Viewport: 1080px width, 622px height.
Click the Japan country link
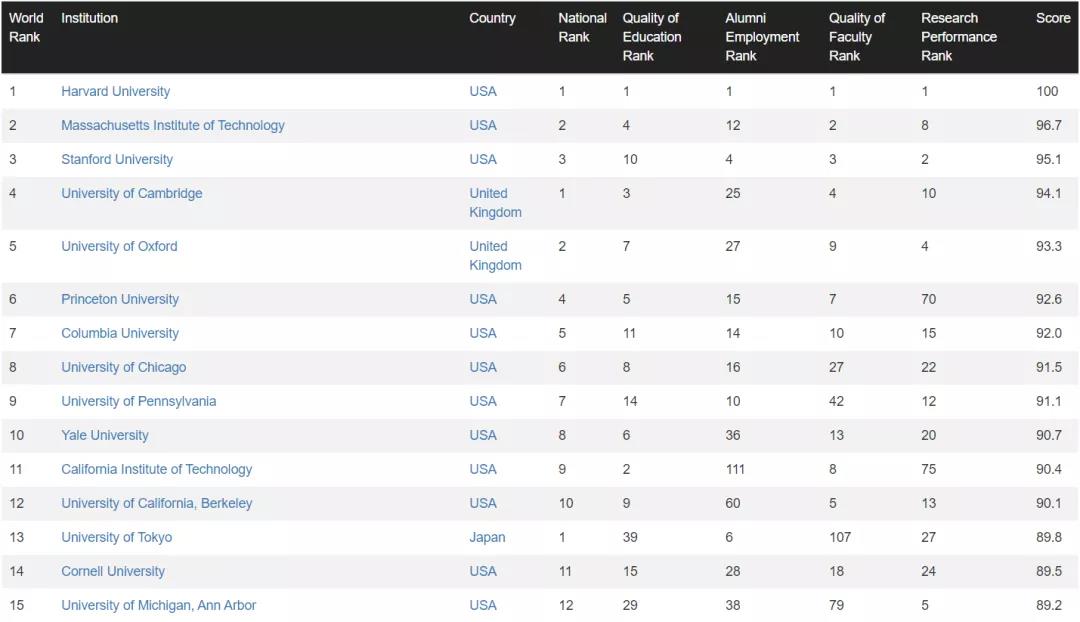coord(487,537)
